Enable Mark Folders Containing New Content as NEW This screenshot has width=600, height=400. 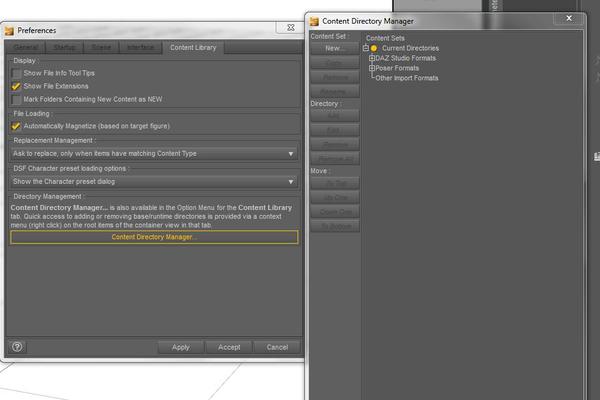click(x=16, y=100)
